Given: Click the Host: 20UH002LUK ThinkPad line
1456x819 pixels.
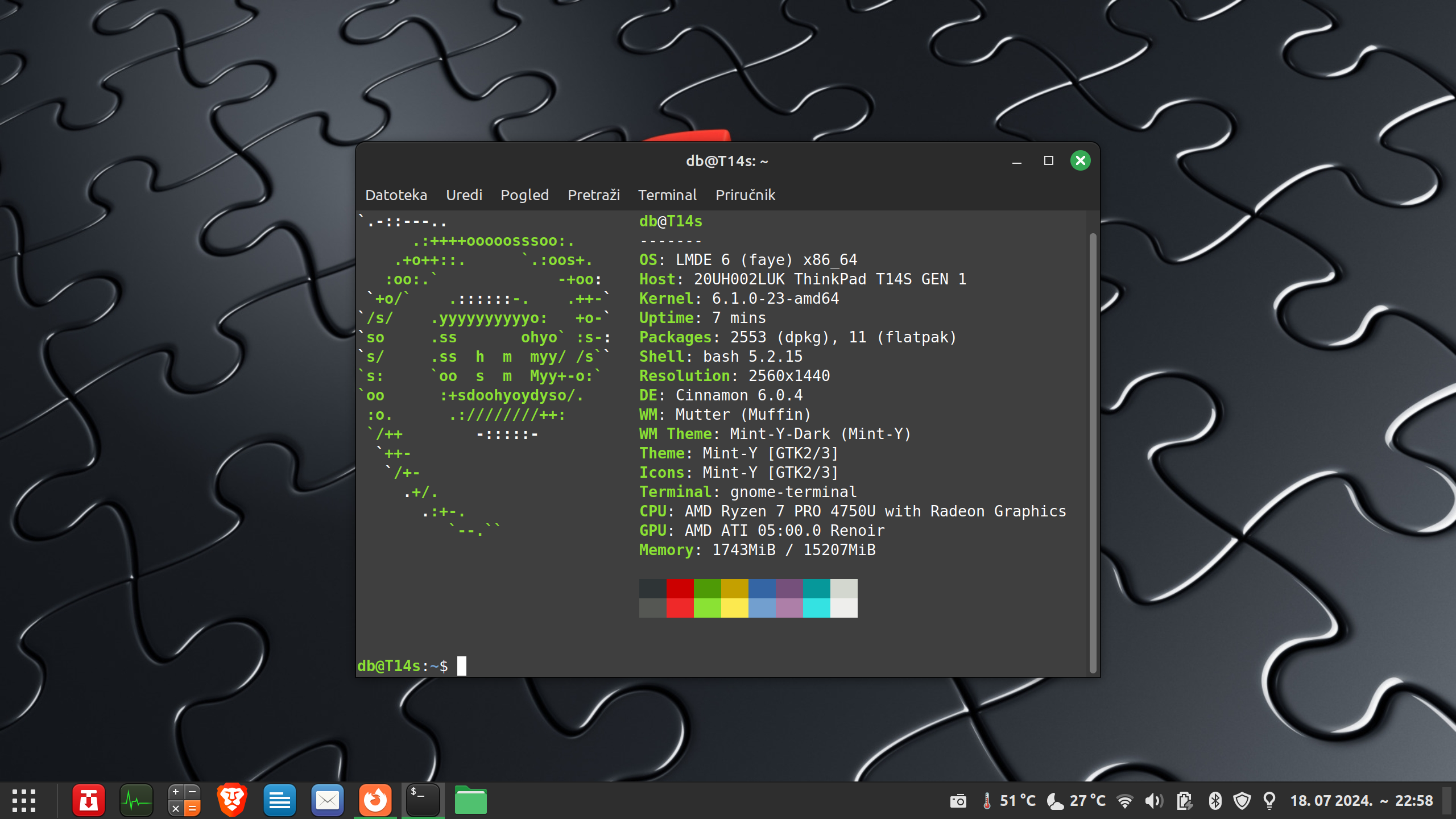Looking at the screenshot, I should (x=803, y=279).
